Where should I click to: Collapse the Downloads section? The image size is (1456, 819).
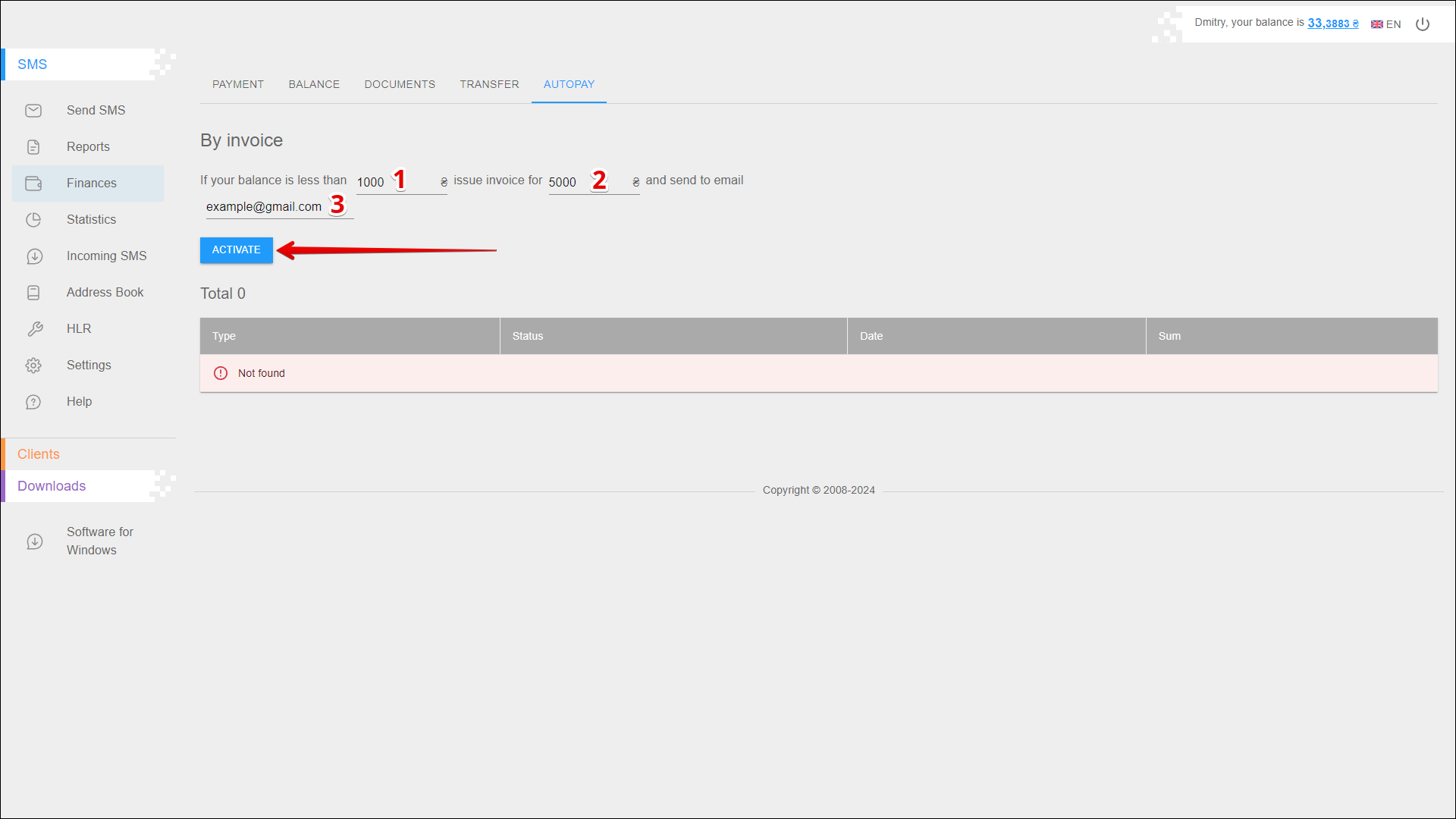click(x=52, y=486)
